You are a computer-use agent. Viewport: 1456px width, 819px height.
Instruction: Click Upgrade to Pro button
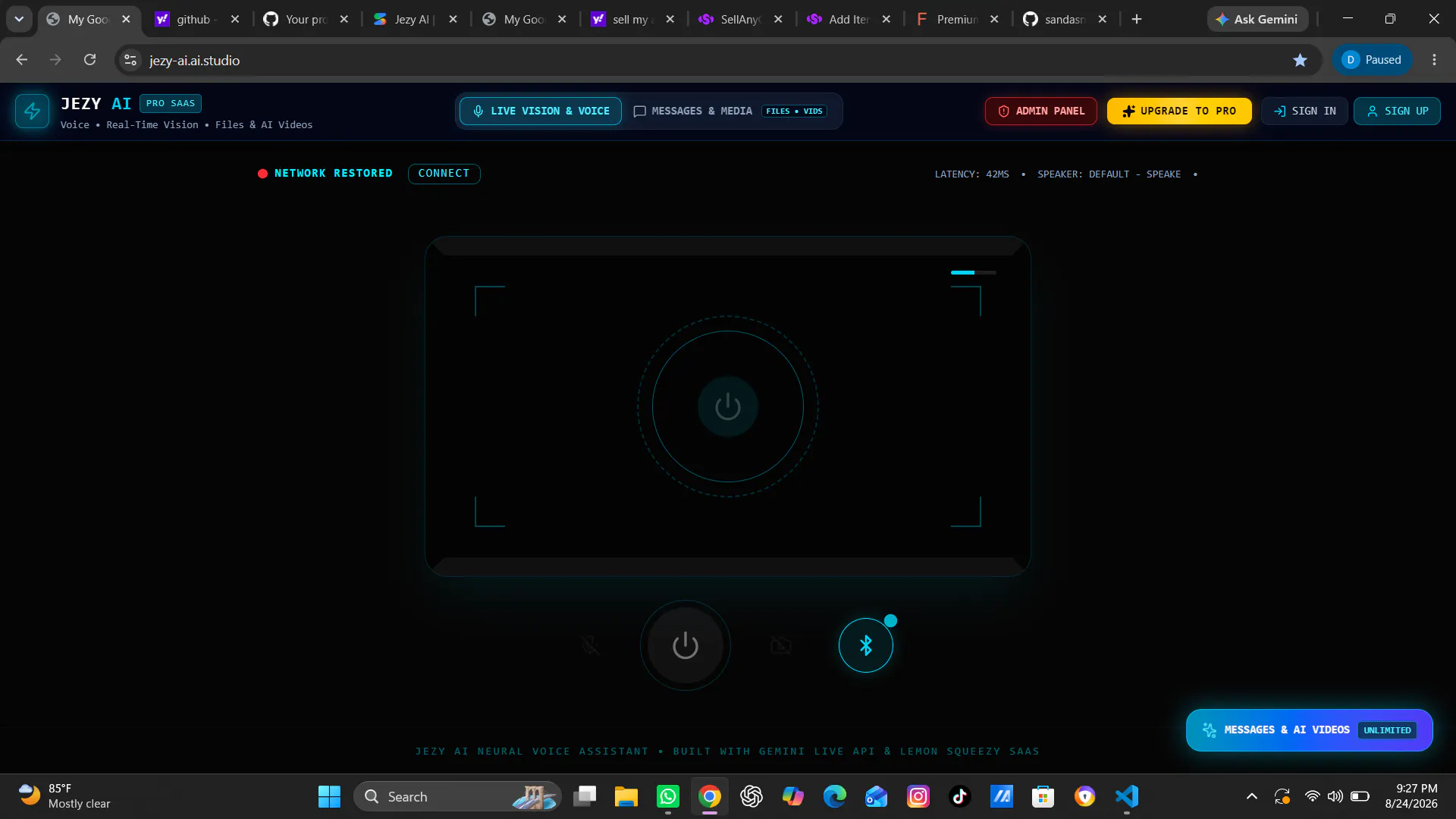click(x=1179, y=111)
